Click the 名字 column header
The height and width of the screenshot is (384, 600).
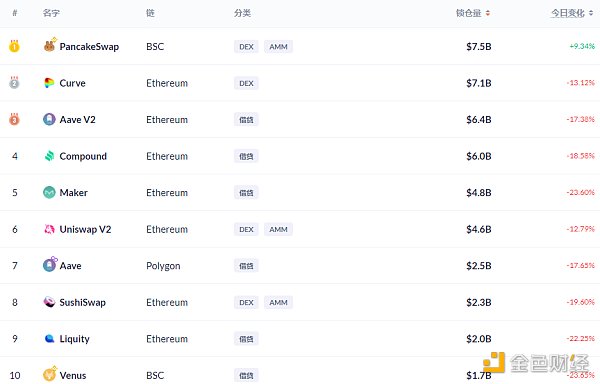(x=51, y=13)
